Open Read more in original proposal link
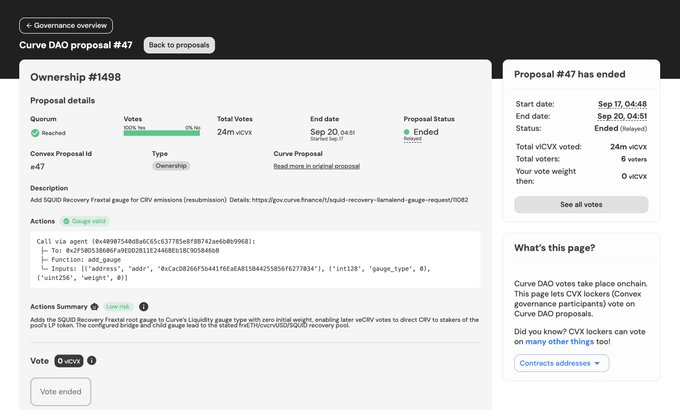 point(317,166)
